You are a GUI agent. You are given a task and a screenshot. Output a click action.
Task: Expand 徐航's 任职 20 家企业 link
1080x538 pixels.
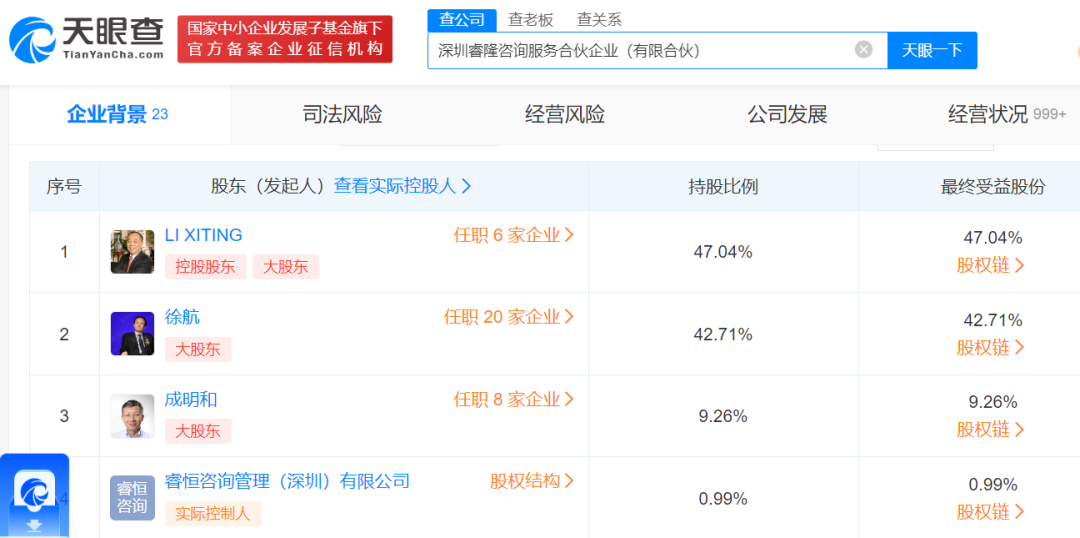[x=509, y=317]
